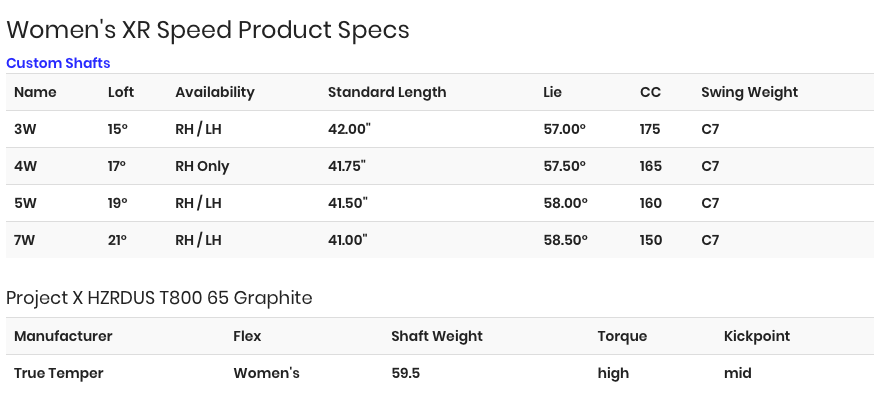Select the Kickpoint column header
Image resolution: width=878 pixels, height=398 pixels.
click(x=756, y=336)
